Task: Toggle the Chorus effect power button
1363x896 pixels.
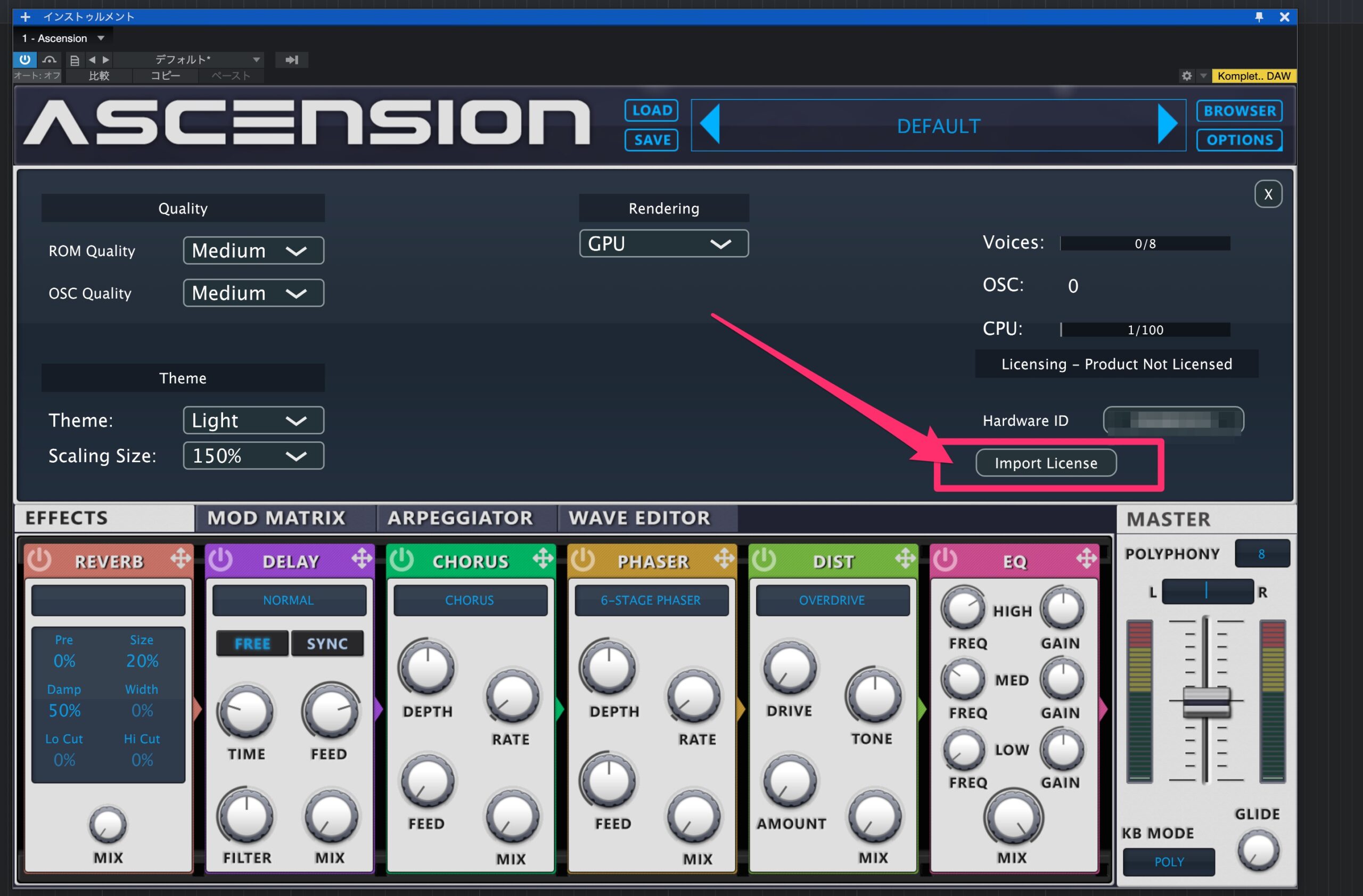Action: 402,560
